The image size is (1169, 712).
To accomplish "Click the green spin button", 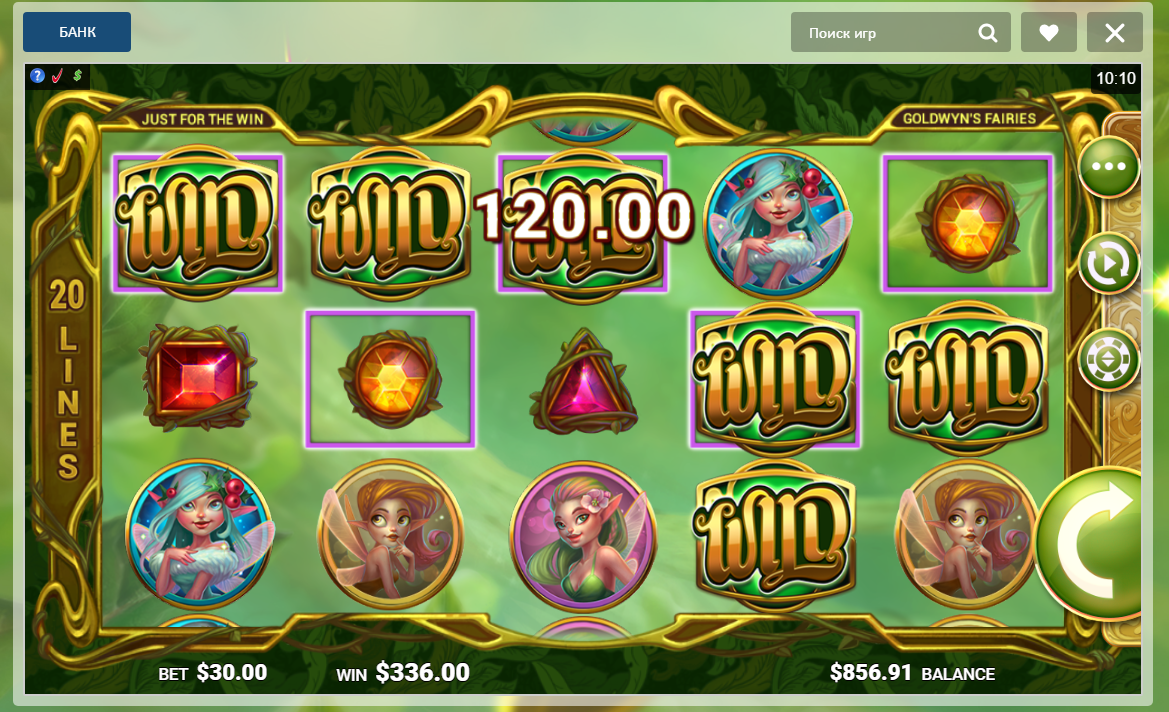I will 1090,543.
